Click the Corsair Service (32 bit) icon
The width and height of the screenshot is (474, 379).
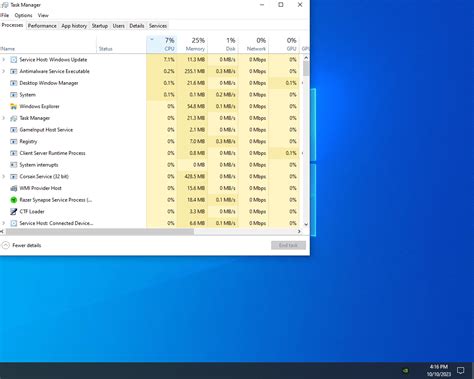tap(14, 176)
